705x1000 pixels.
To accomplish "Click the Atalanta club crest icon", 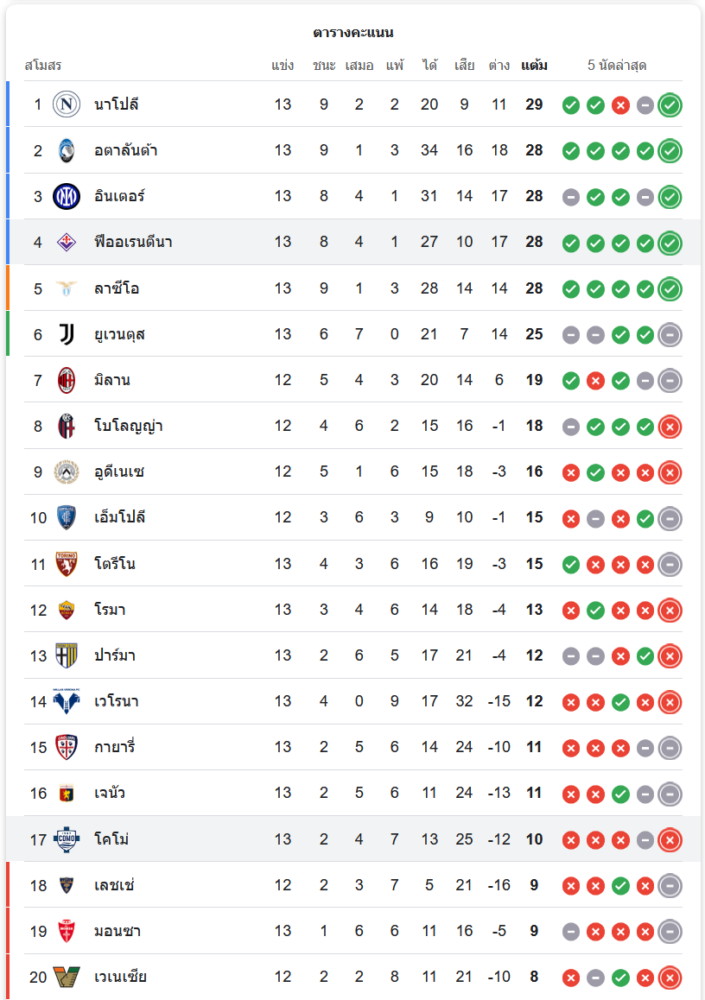I will pos(66,150).
